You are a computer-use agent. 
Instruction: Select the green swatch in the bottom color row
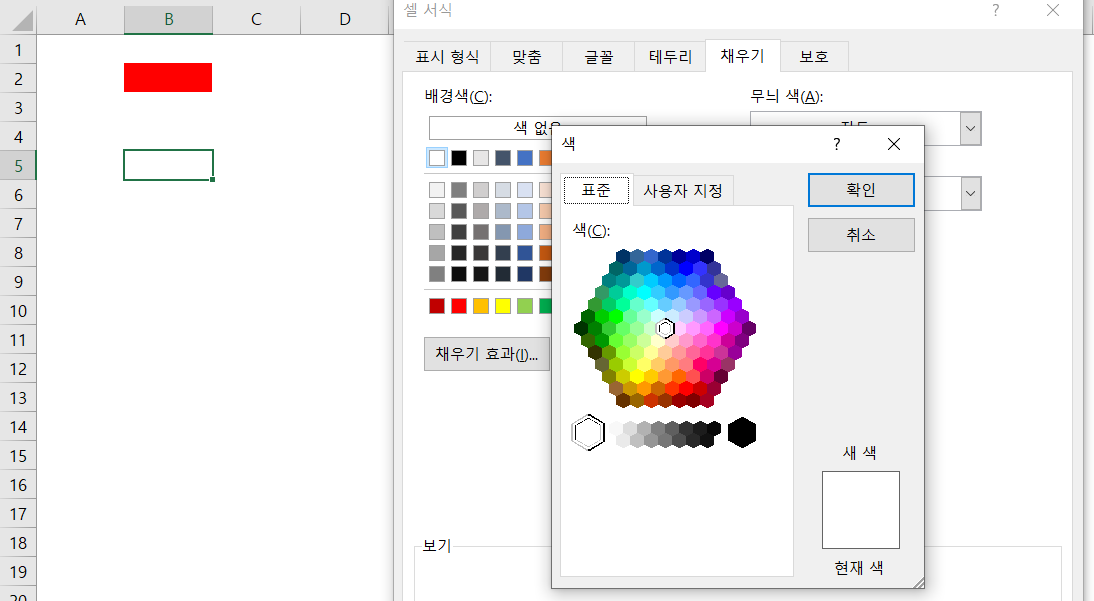tap(545, 306)
